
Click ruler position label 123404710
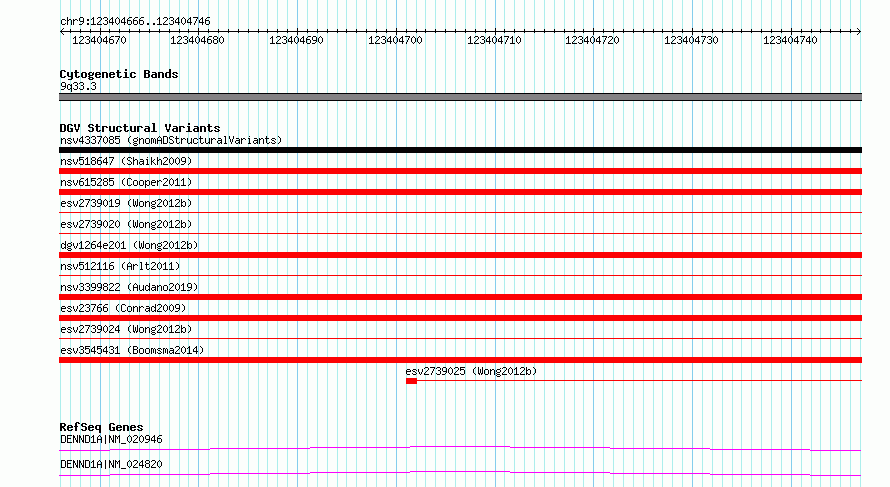494,40
